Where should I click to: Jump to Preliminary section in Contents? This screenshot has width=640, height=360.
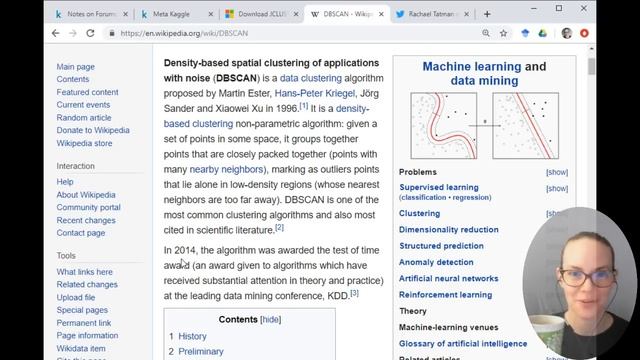(x=201, y=351)
